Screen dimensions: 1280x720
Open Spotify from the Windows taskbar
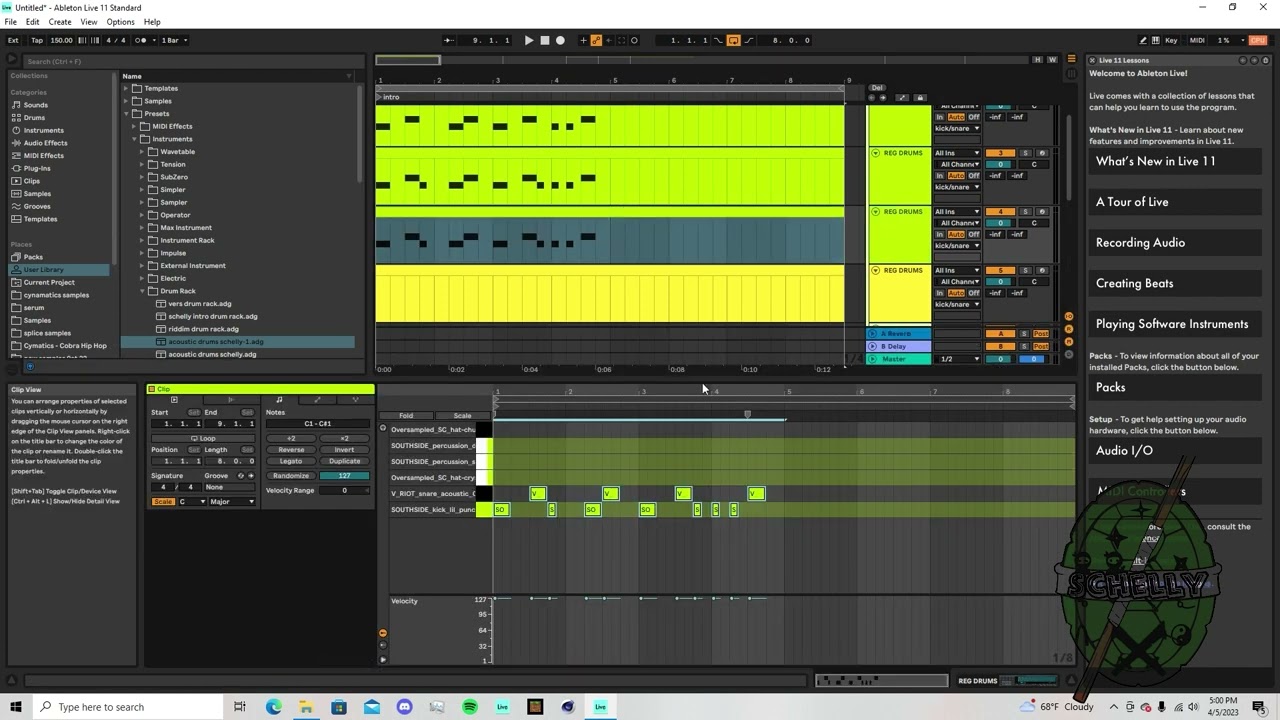[470, 707]
